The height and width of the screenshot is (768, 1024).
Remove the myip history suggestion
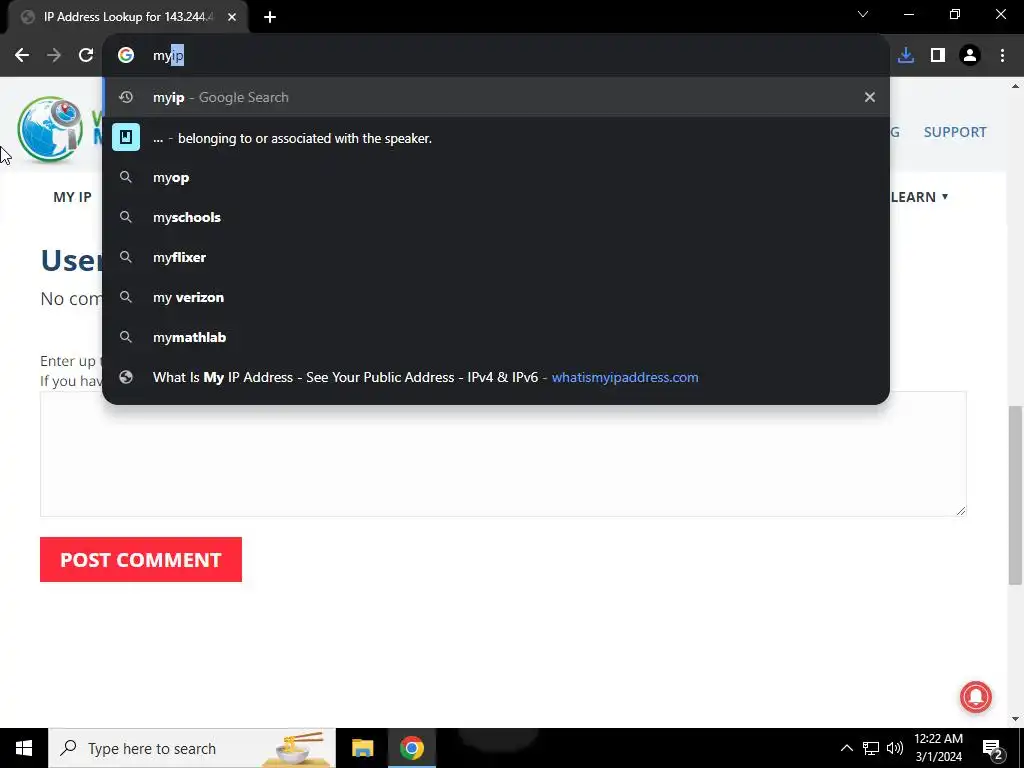870,97
